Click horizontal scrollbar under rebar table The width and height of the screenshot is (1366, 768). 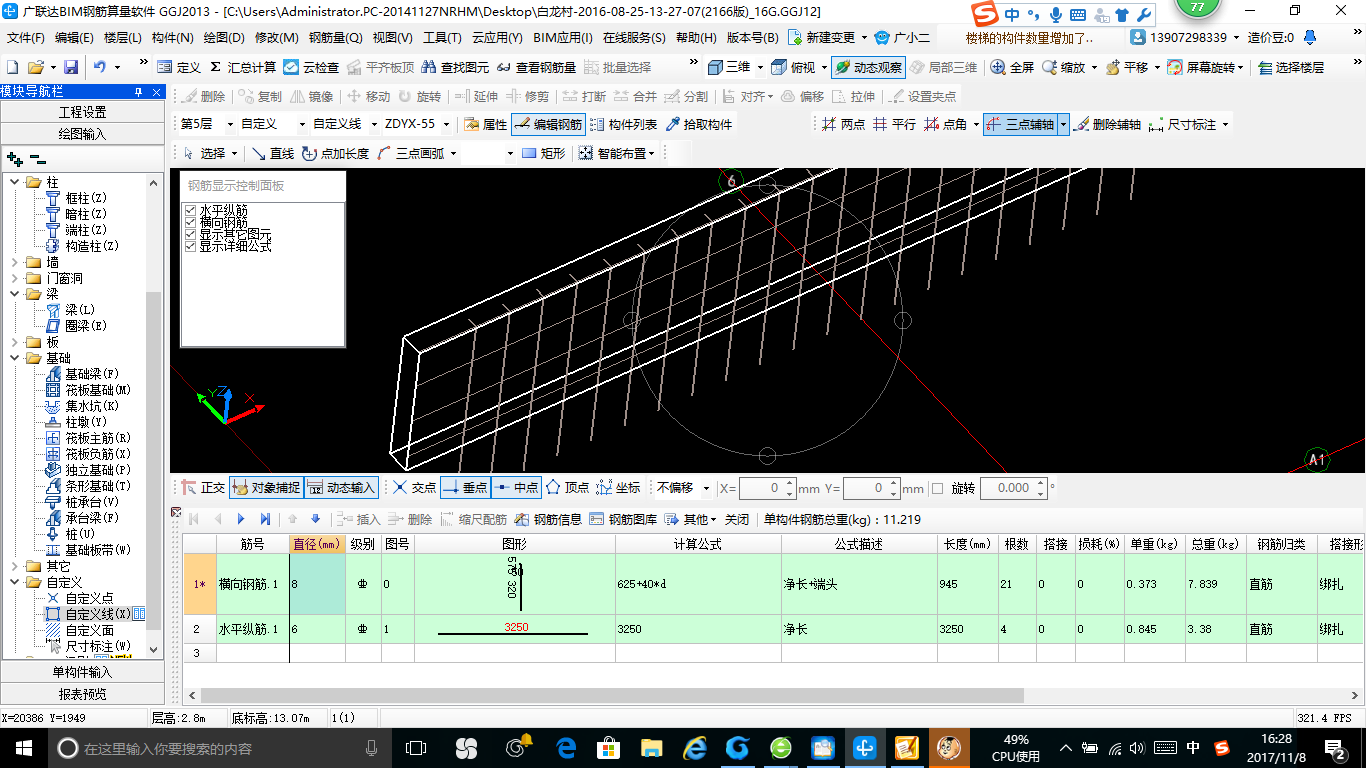(612, 695)
